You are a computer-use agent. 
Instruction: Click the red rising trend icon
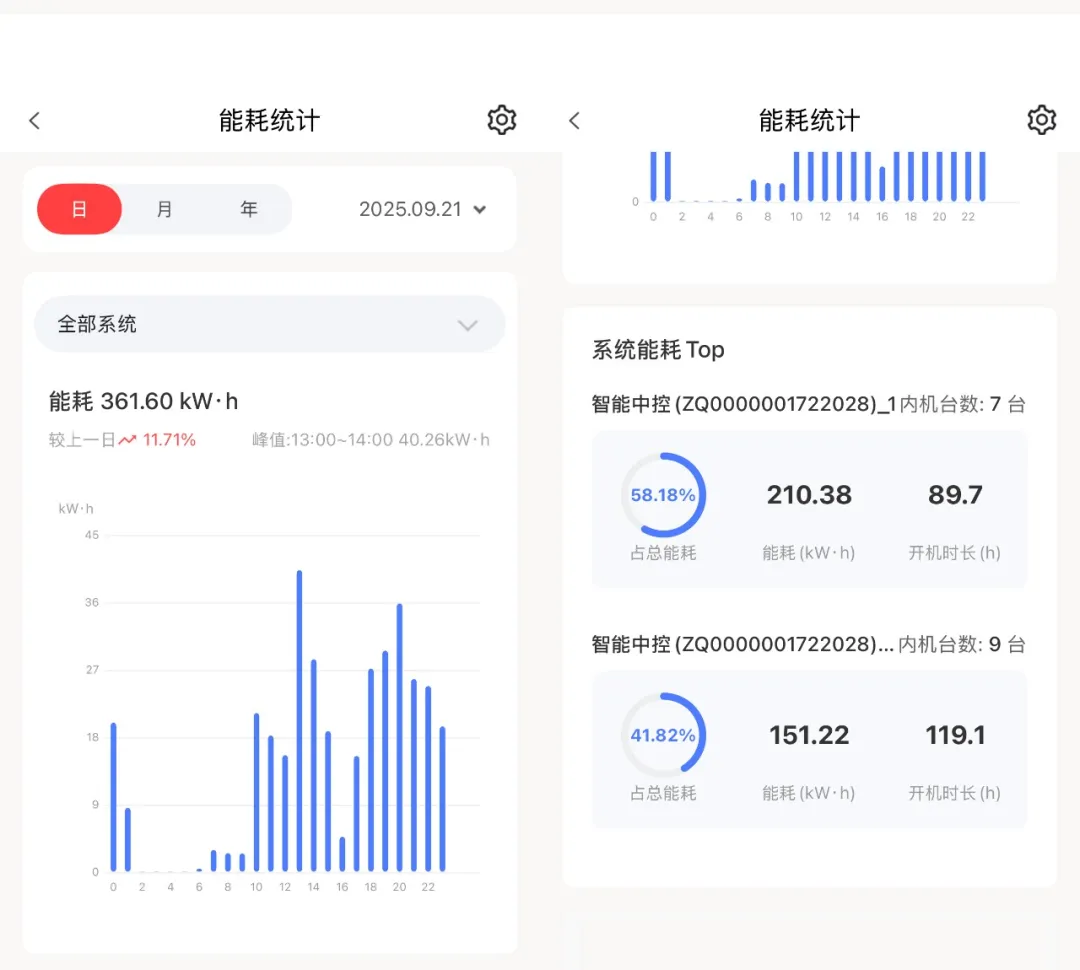point(127,440)
